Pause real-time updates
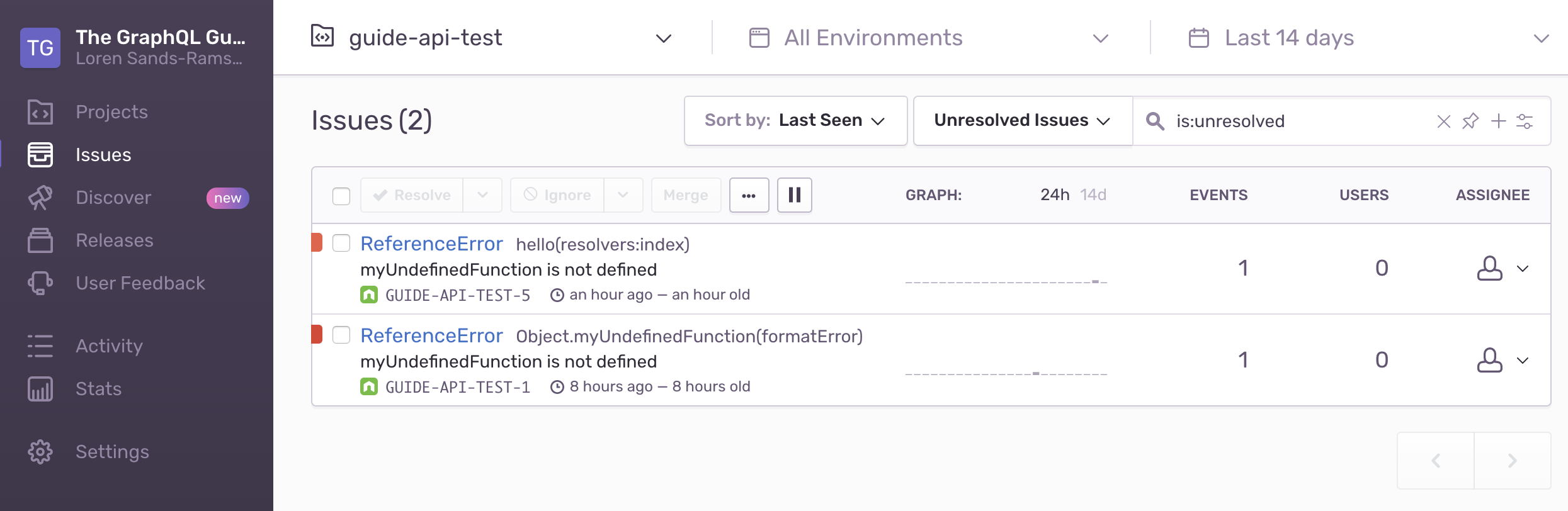Screen dimensions: 1568x511 (795, 195)
